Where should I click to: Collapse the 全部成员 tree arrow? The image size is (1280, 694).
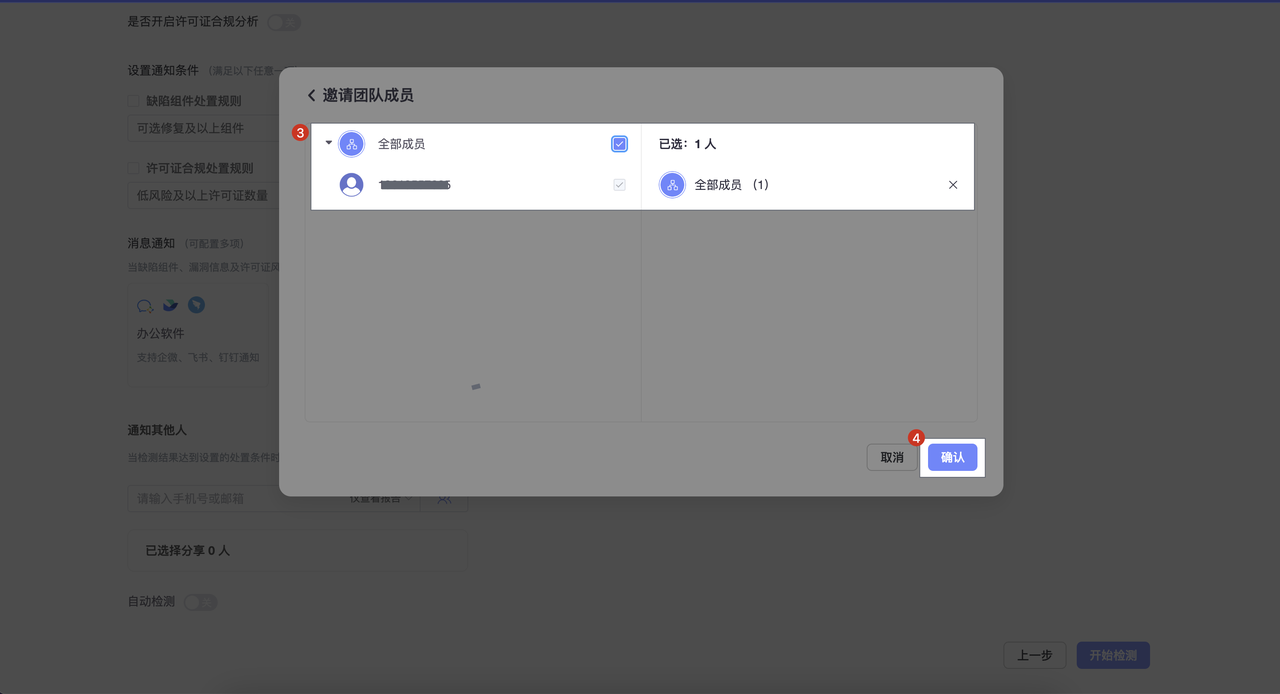pyautogui.click(x=328, y=143)
